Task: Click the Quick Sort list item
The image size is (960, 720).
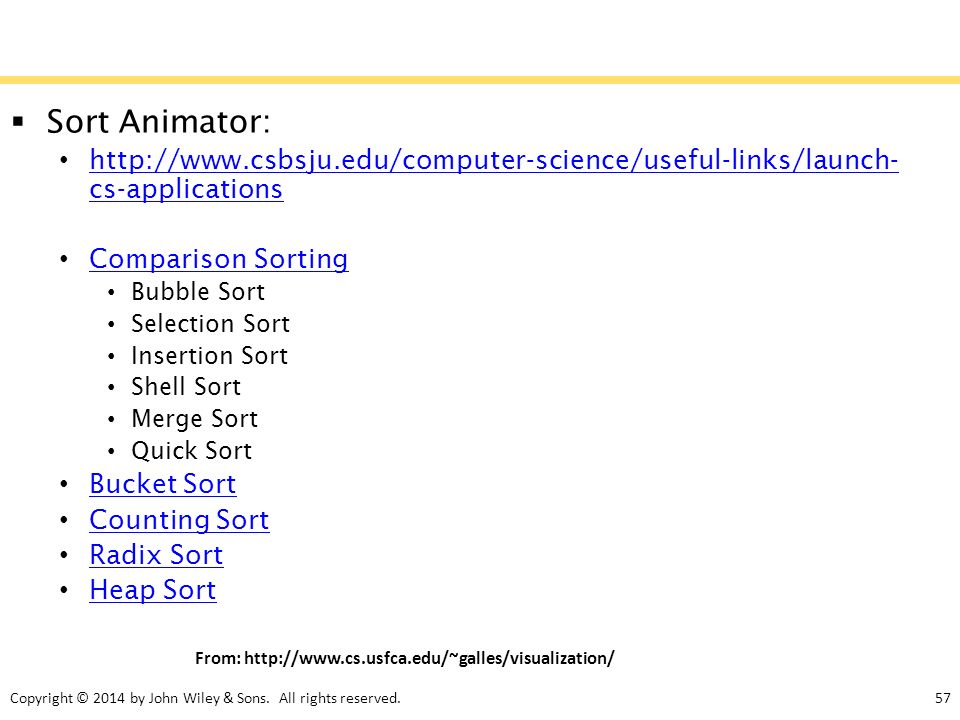Action: click(x=192, y=451)
